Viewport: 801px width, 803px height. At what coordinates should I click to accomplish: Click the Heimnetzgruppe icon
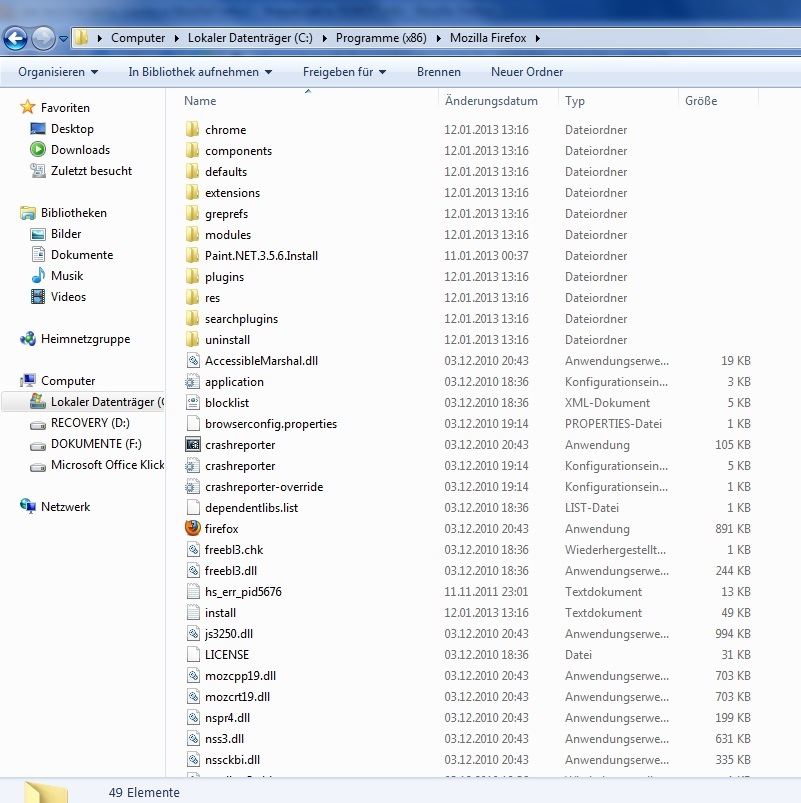click(28, 339)
